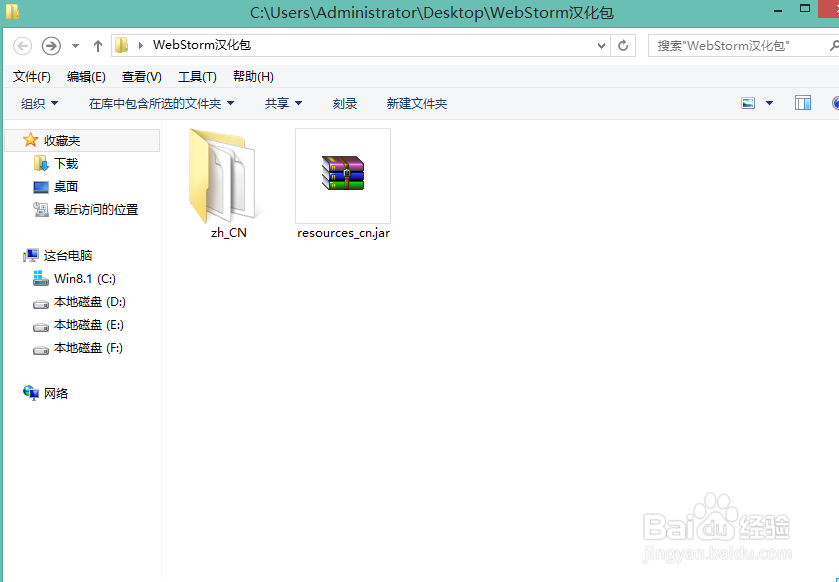839x582 pixels.
Task: Maximize the explorer window
Action: click(805, 8)
